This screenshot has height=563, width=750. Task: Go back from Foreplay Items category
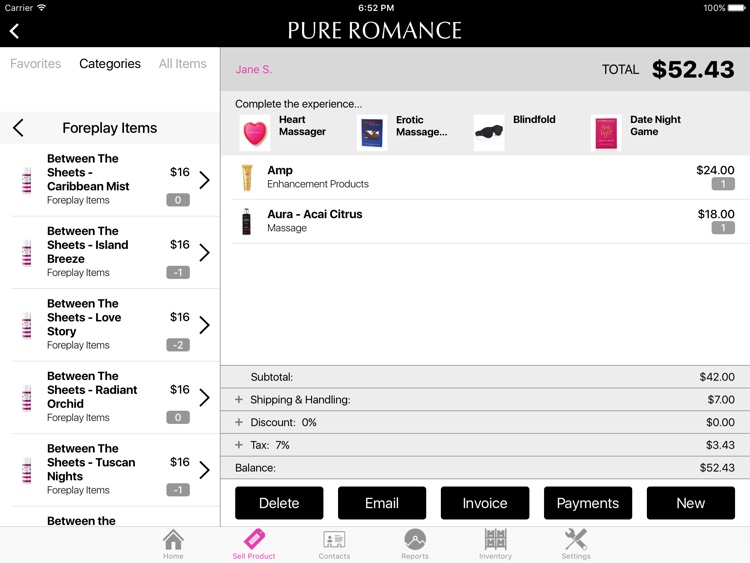pos(18,128)
